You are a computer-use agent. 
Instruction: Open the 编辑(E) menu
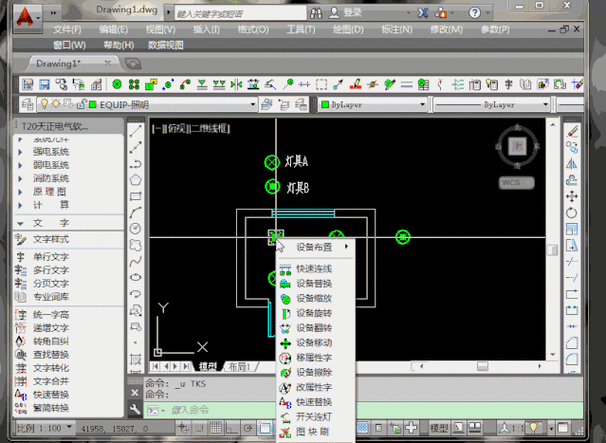point(113,30)
